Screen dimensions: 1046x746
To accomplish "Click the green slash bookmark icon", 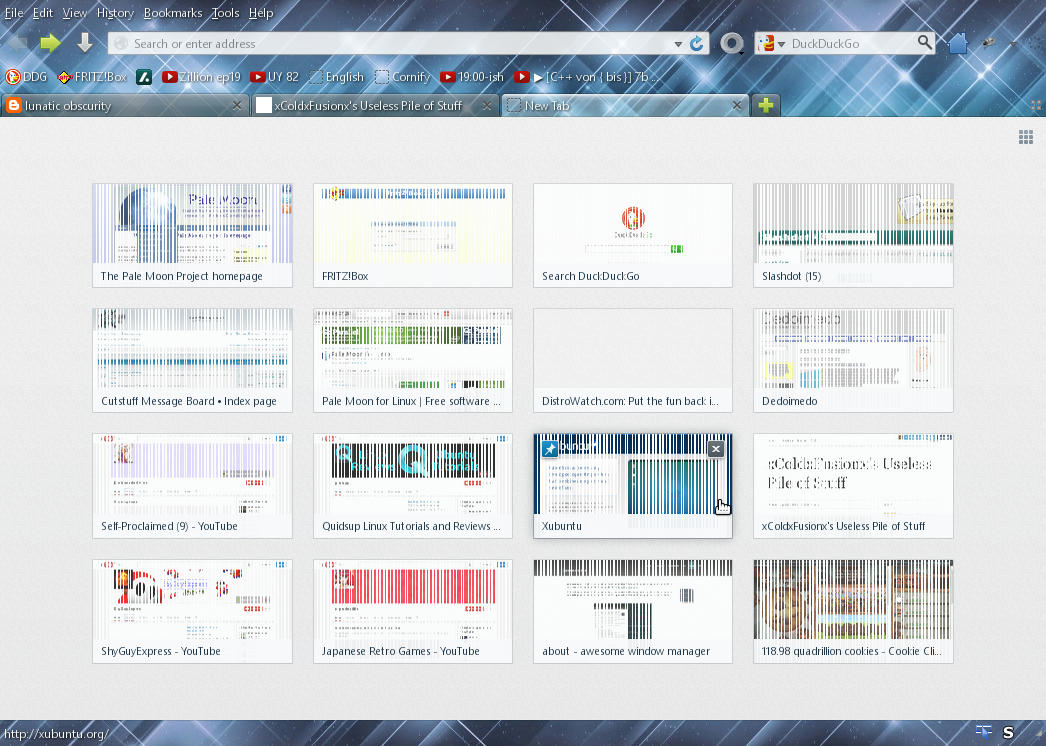I will point(144,77).
